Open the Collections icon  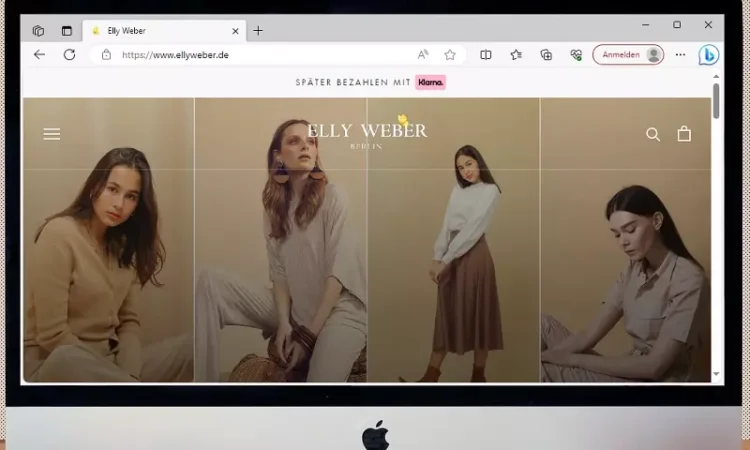(546, 55)
